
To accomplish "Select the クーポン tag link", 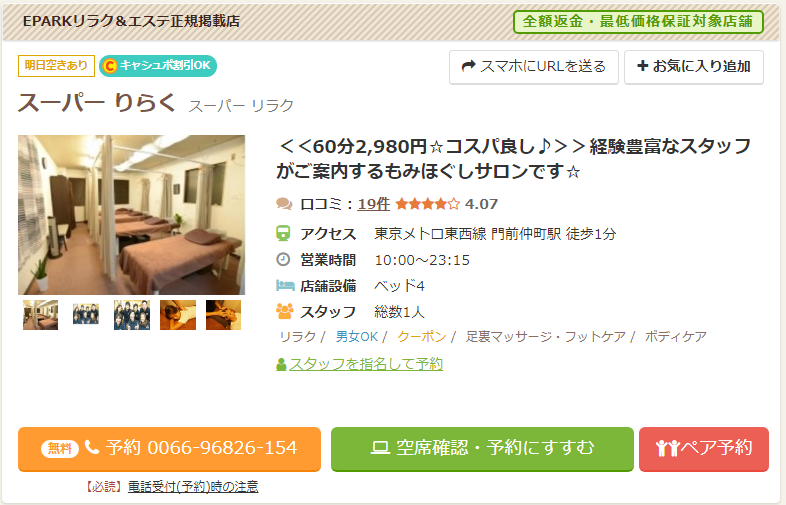I will [x=422, y=336].
